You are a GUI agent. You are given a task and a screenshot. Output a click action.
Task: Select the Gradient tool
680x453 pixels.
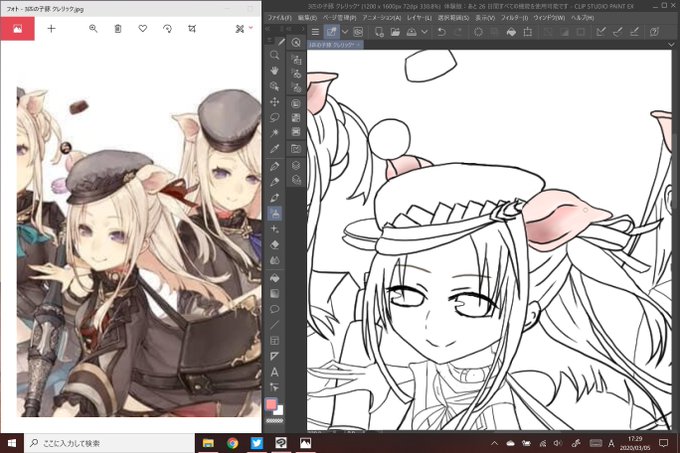point(275,293)
